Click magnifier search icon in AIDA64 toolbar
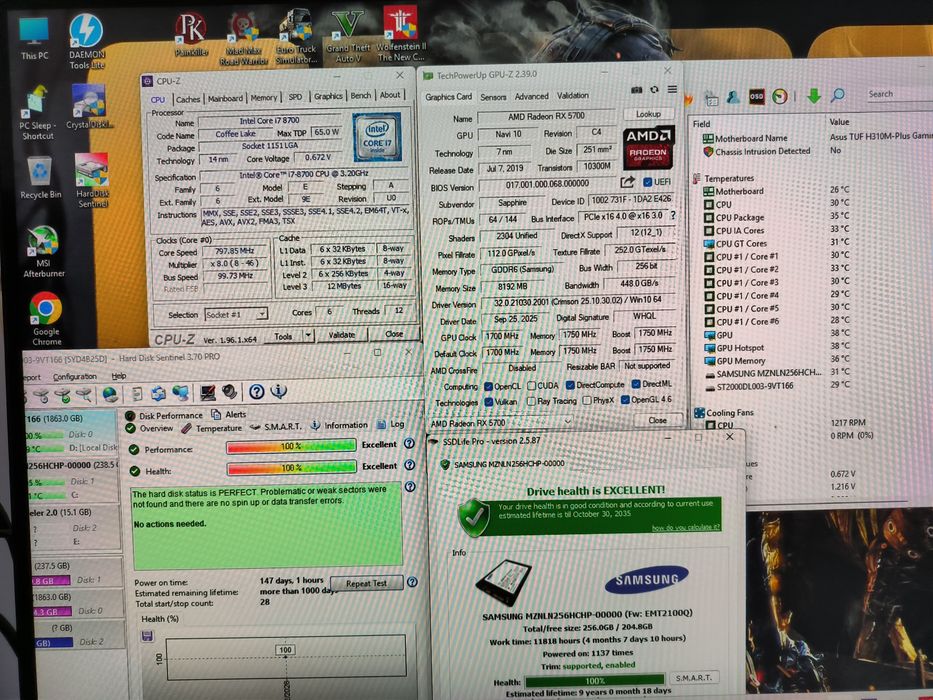 [838, 95]
